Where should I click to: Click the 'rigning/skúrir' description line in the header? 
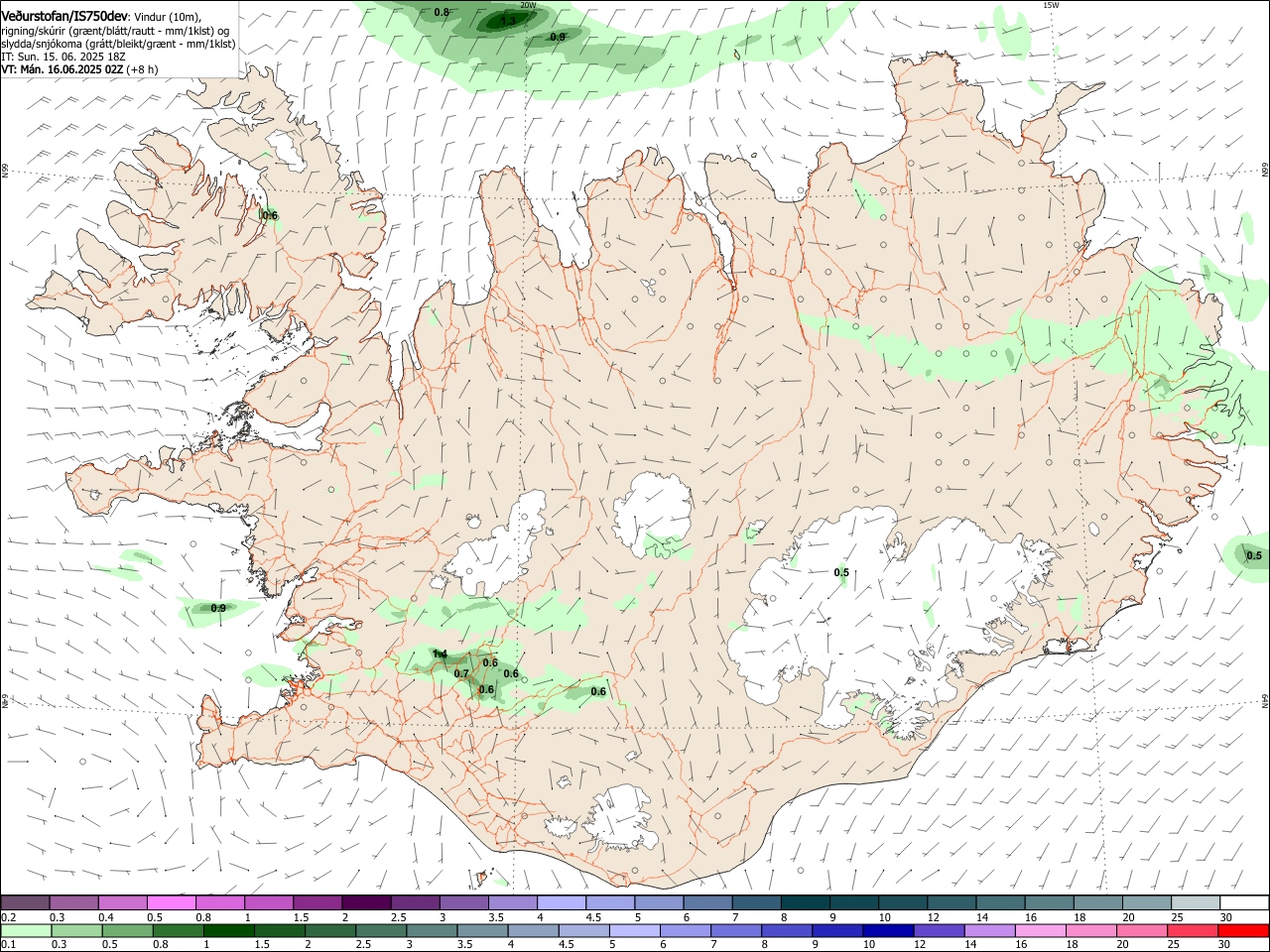pyautogui.click(x=115, y=31)
